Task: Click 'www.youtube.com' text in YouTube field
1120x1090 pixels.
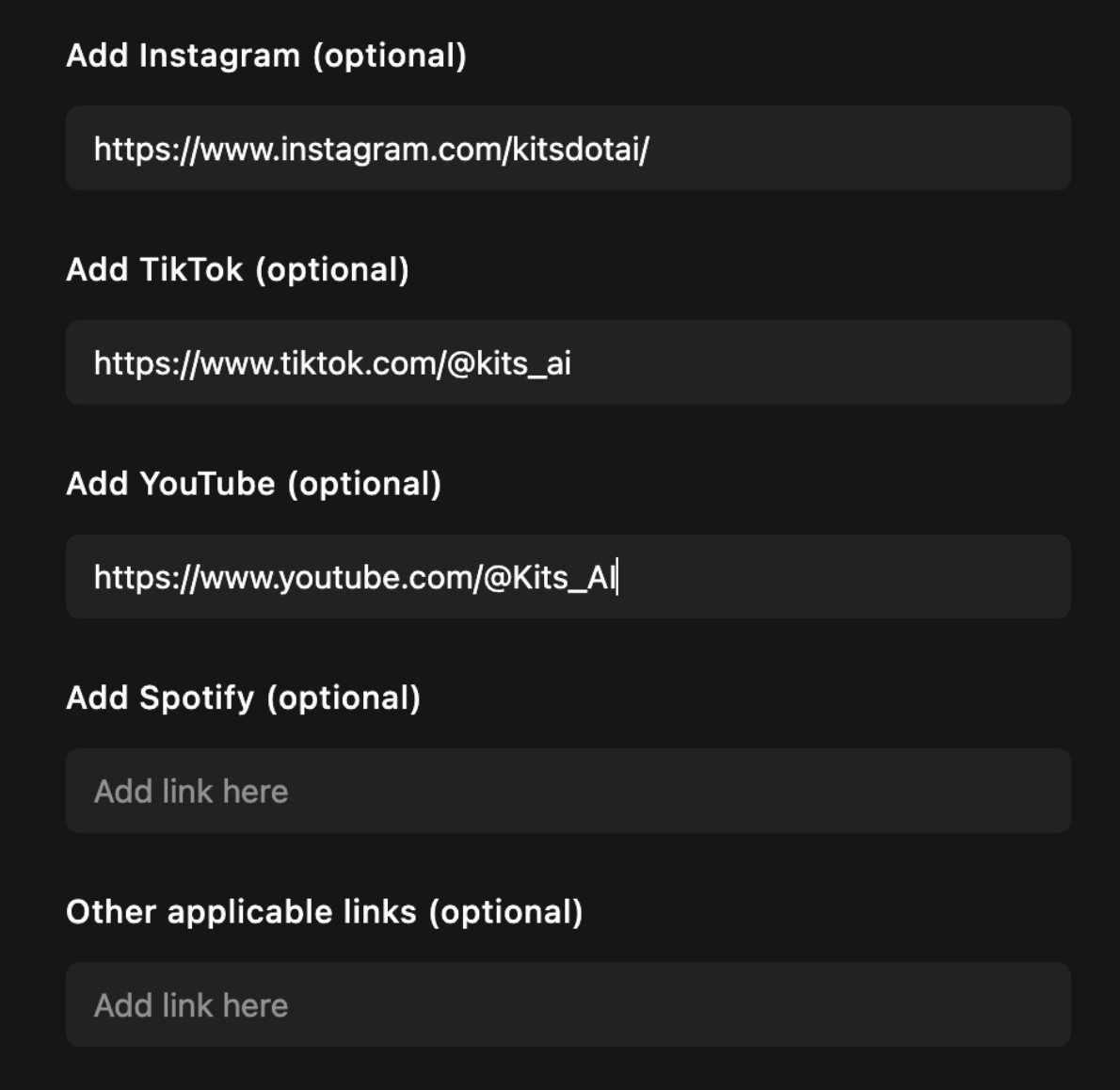Action: 337,578
